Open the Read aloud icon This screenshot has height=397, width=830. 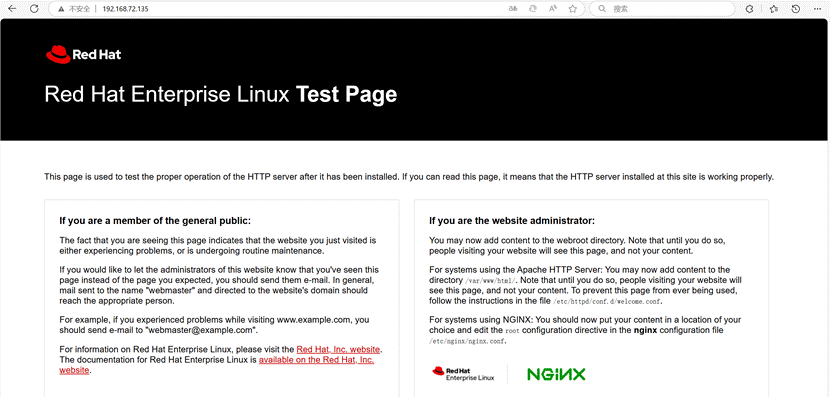click(x=553, y=9)
